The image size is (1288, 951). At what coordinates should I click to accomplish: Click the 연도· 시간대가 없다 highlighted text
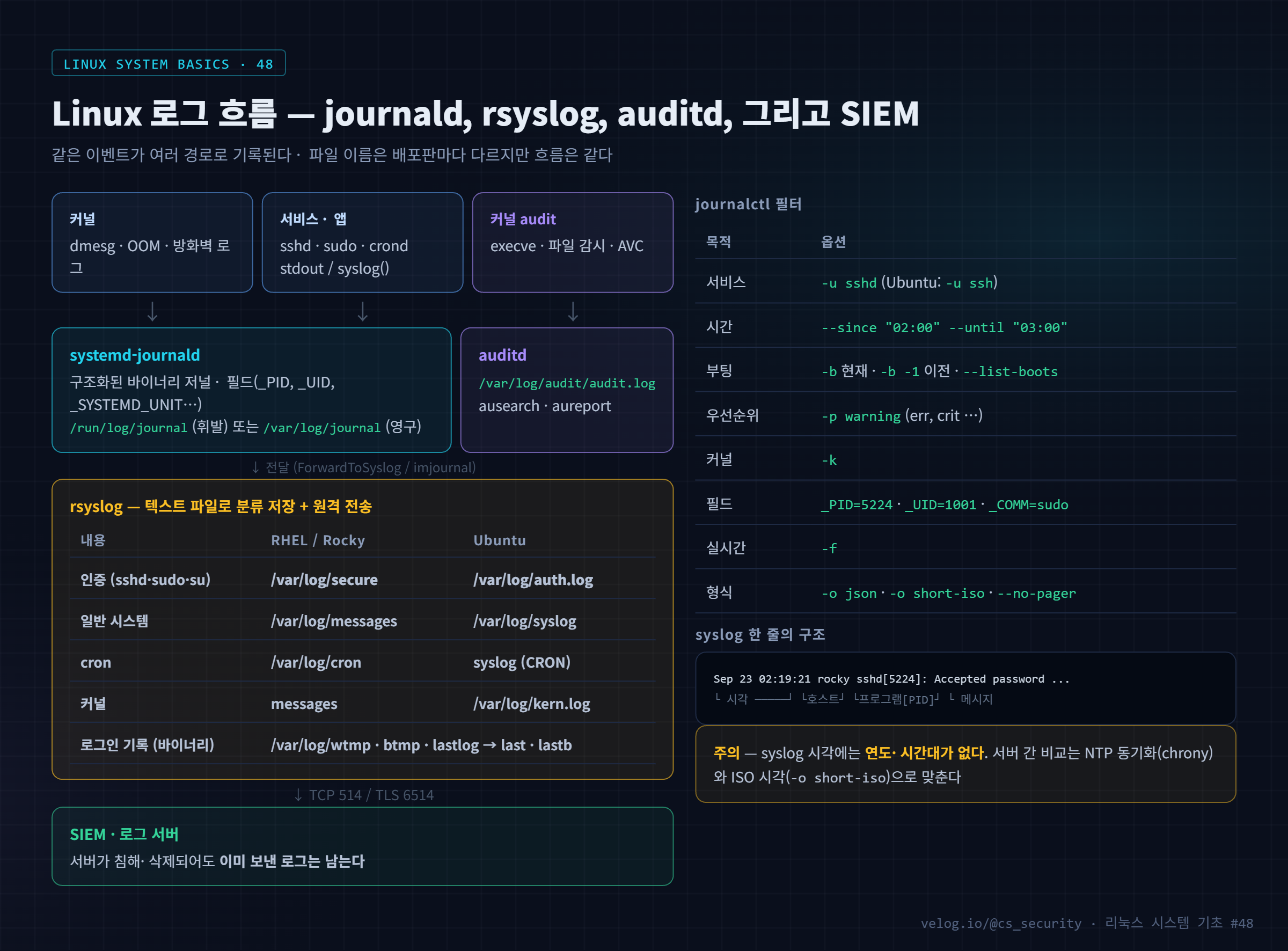point(924,753)
